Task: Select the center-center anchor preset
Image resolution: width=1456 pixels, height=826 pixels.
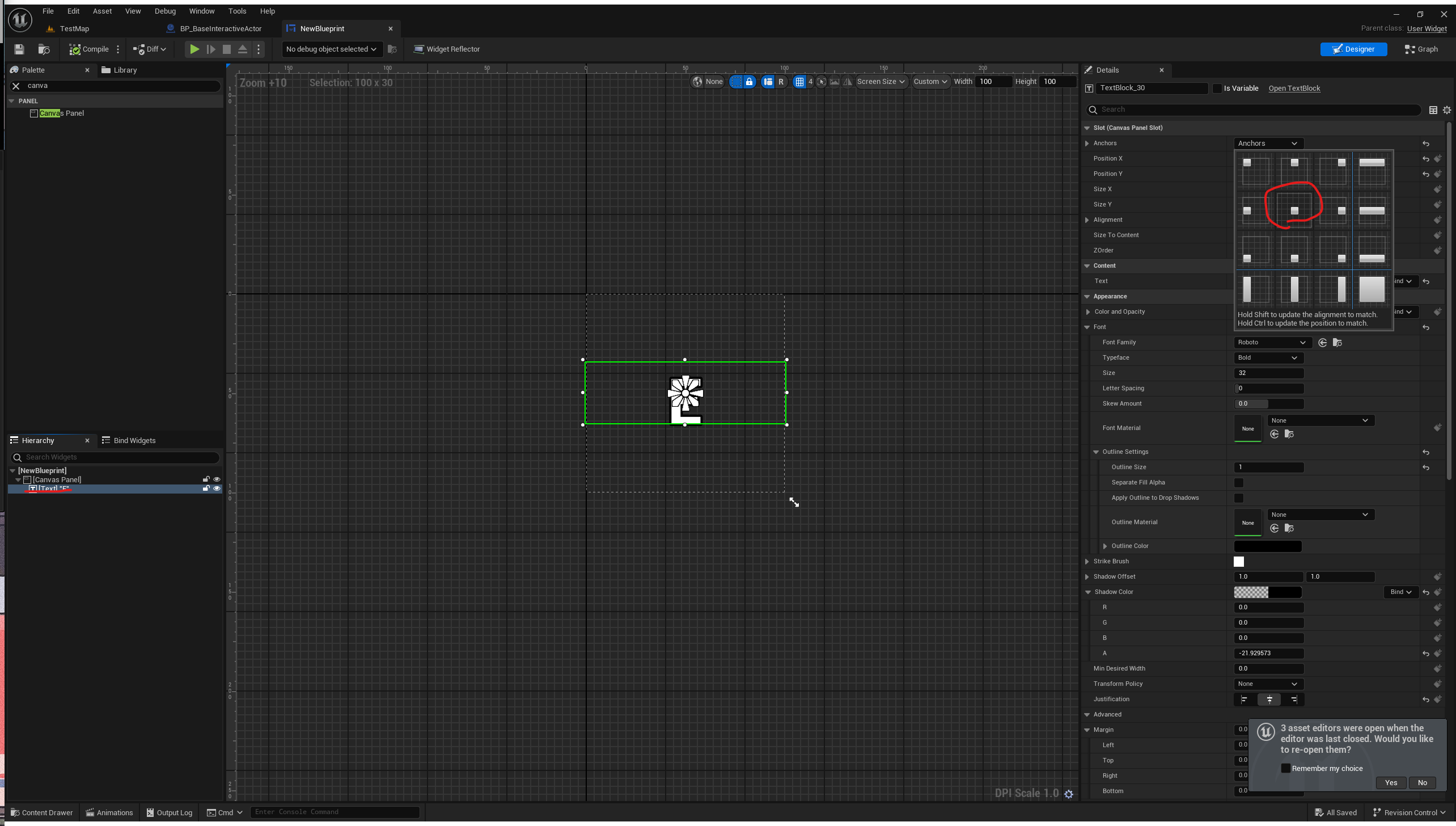Action: pos(1294,210)
